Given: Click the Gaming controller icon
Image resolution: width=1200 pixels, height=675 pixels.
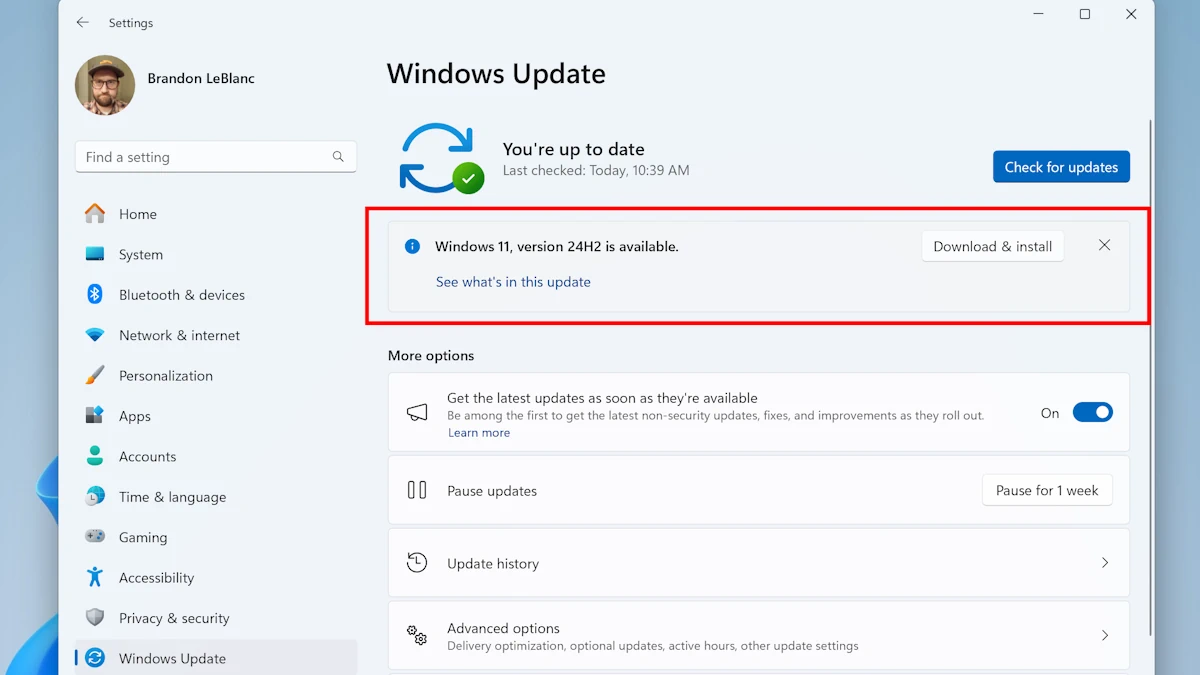Looking at the screenshot, I should point(95,537).
